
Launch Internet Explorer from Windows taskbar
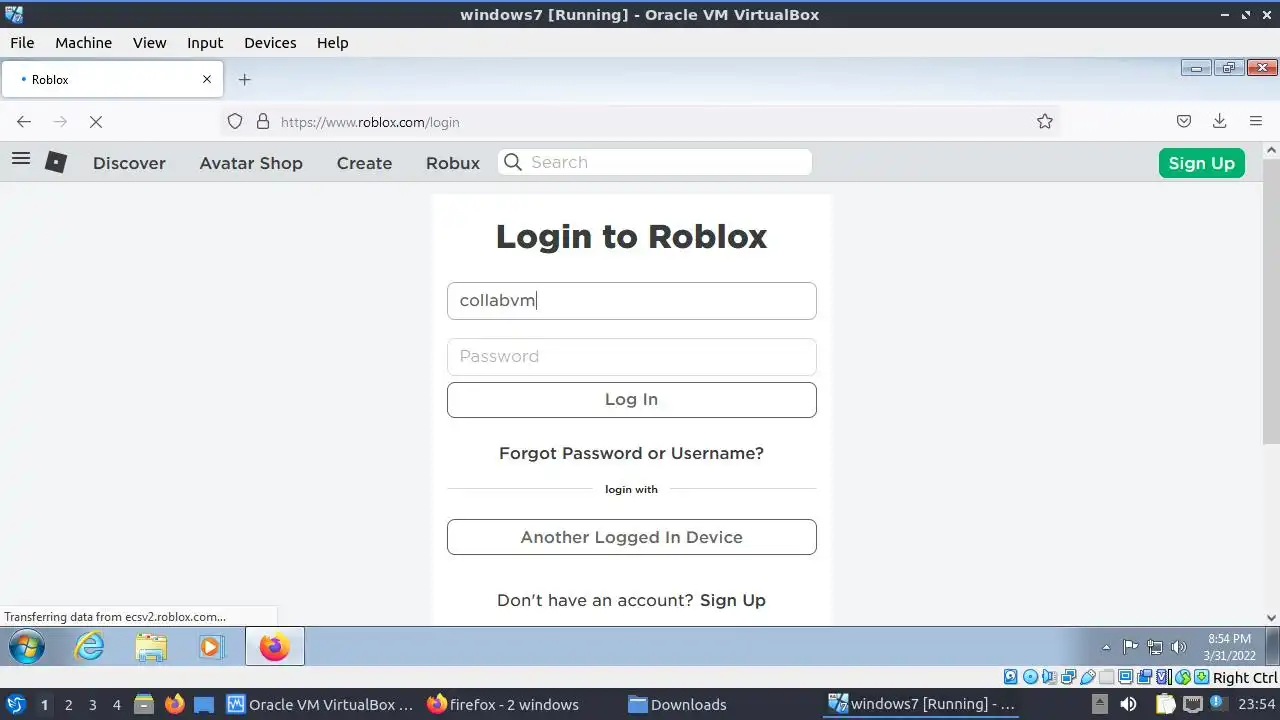89,647
